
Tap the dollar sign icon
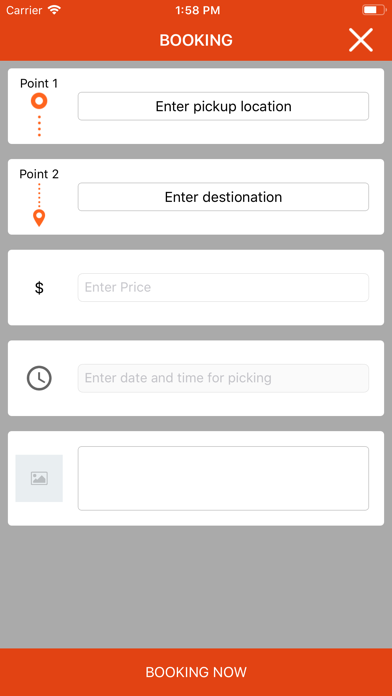tap(39, 288)
